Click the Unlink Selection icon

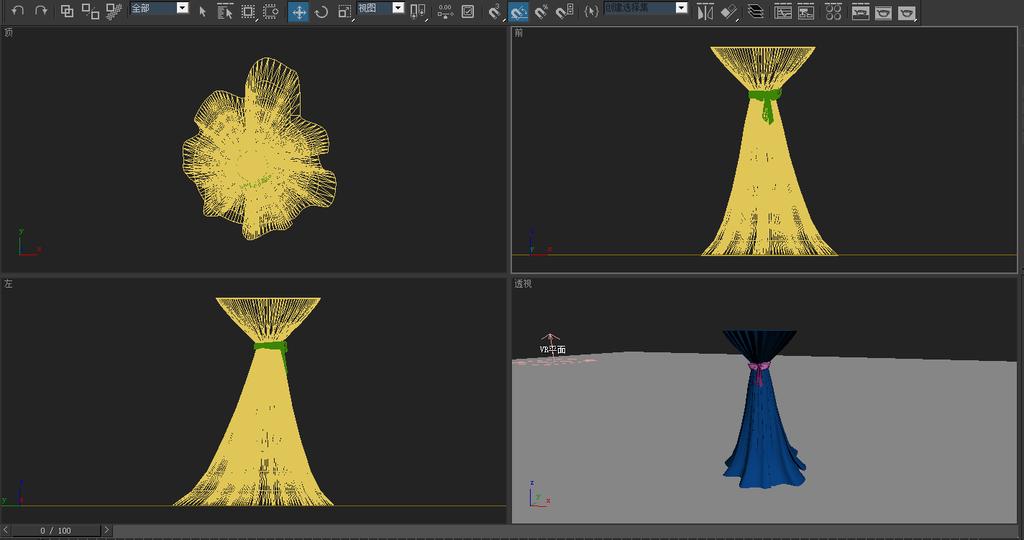click(x=90, y=11)
